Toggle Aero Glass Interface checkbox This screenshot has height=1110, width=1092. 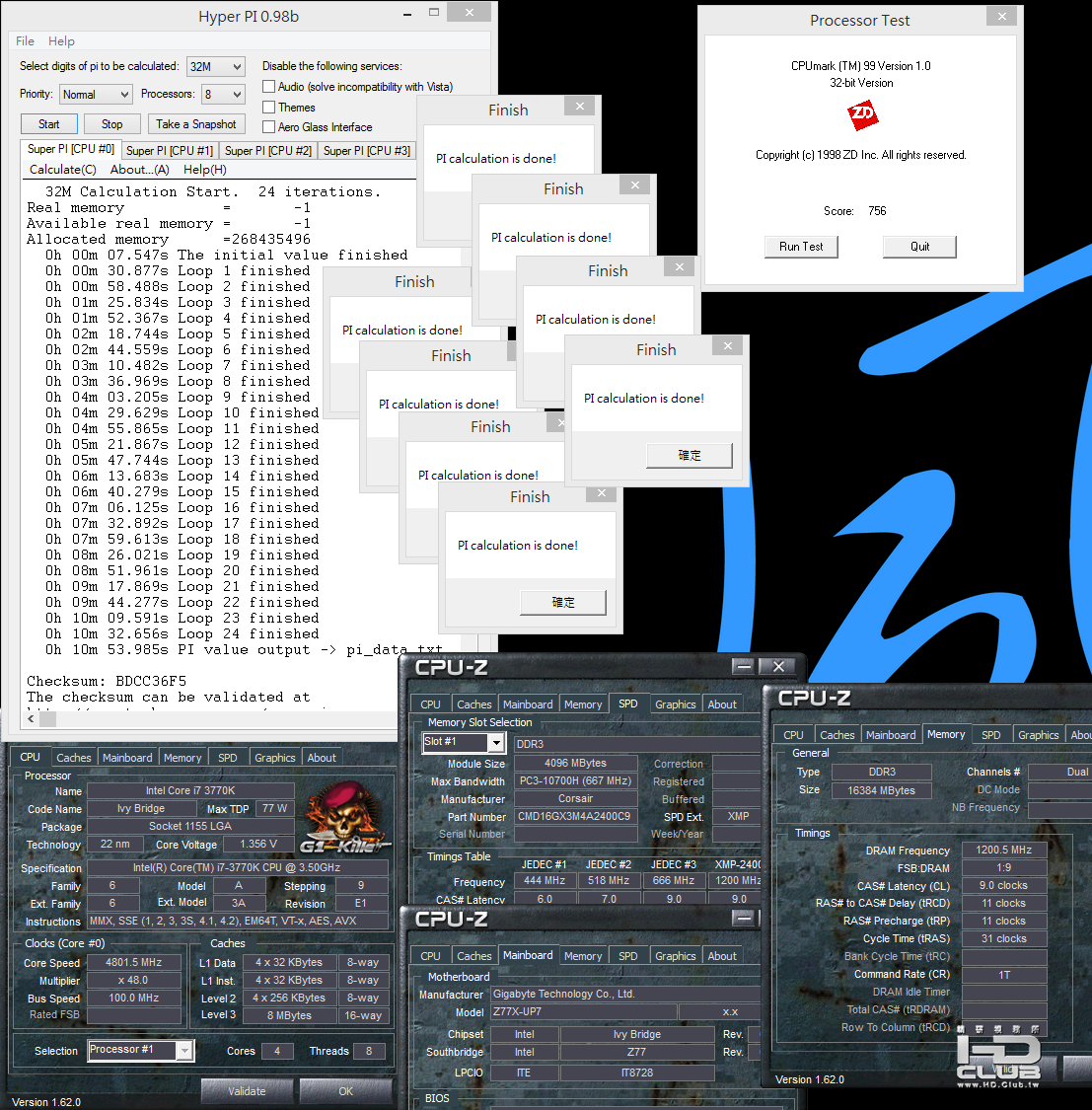(269, 126)
